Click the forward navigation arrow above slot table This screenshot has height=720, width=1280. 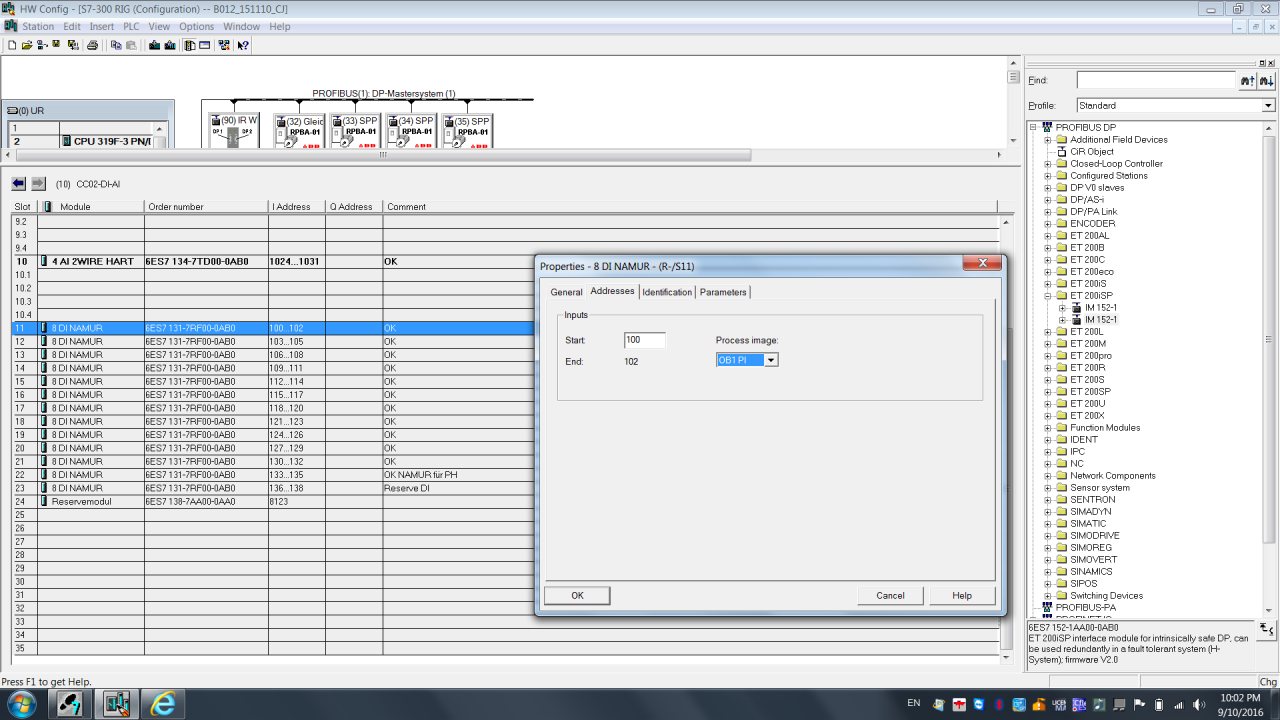(39, 184)
